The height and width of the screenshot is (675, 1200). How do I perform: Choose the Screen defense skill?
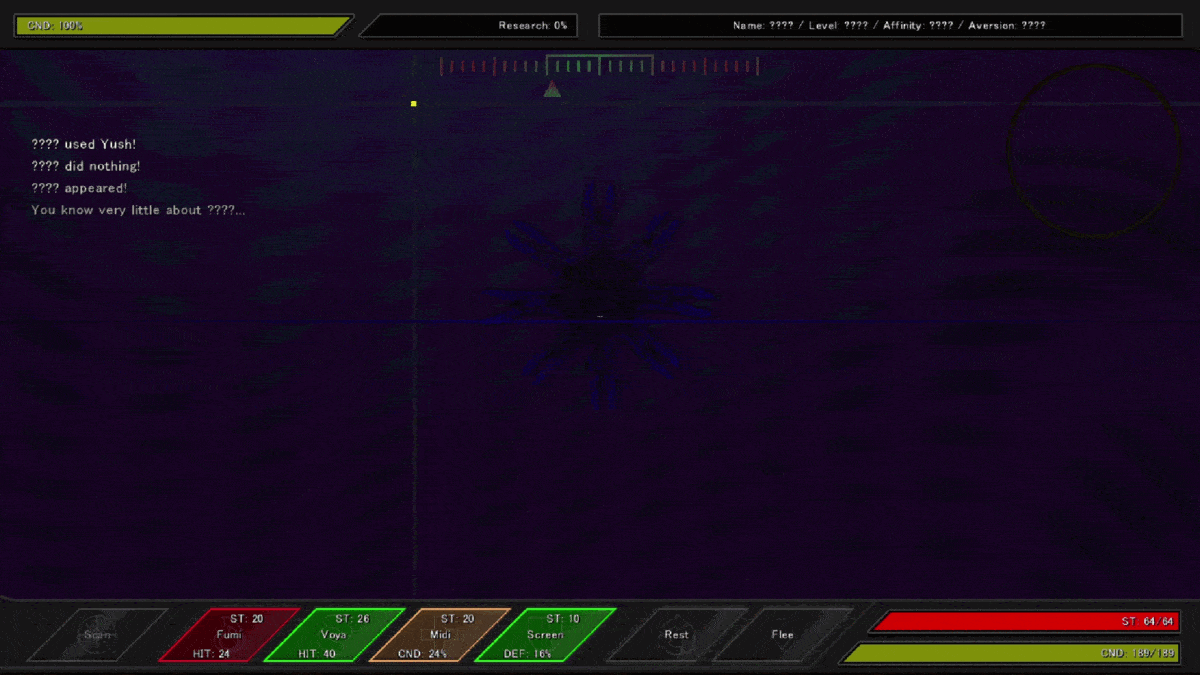coord(545,635)
